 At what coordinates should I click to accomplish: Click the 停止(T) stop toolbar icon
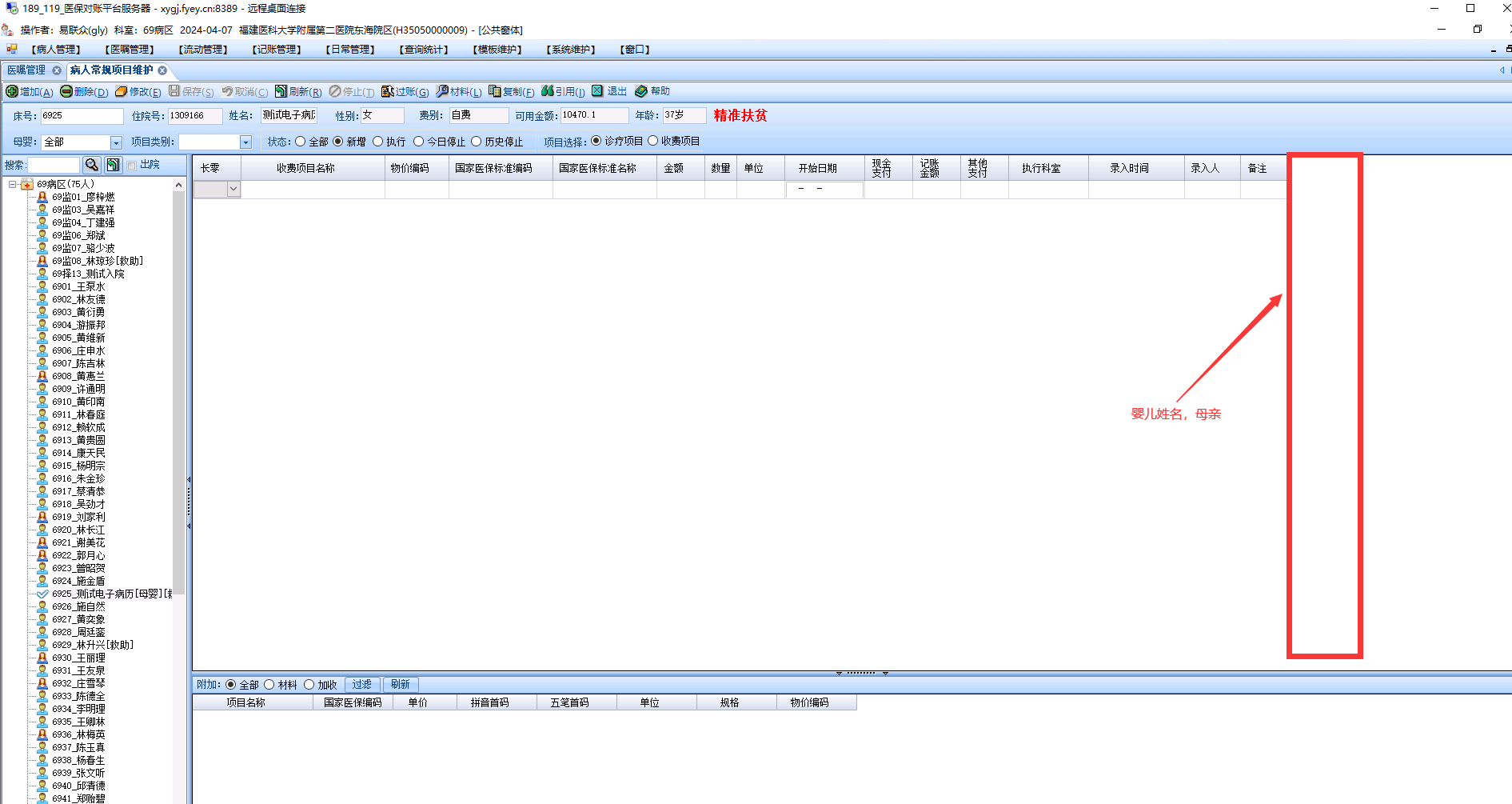335,91
